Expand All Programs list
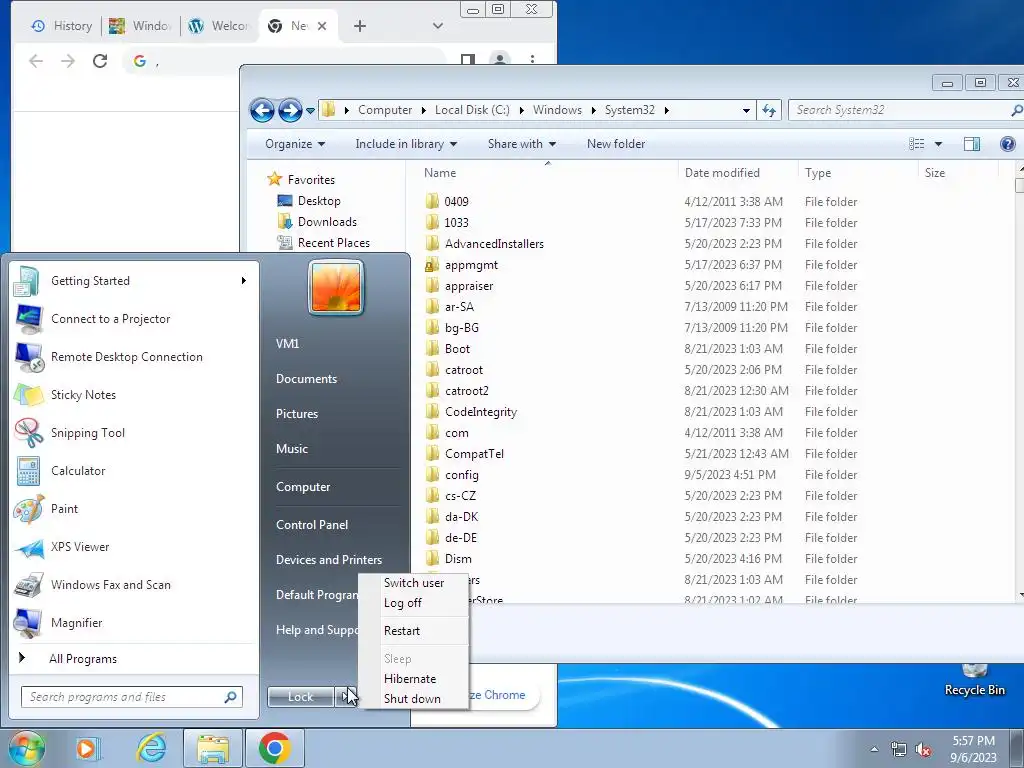This screenshot has height=768, width=1024. pyautogui.click(x=134, y=659)
